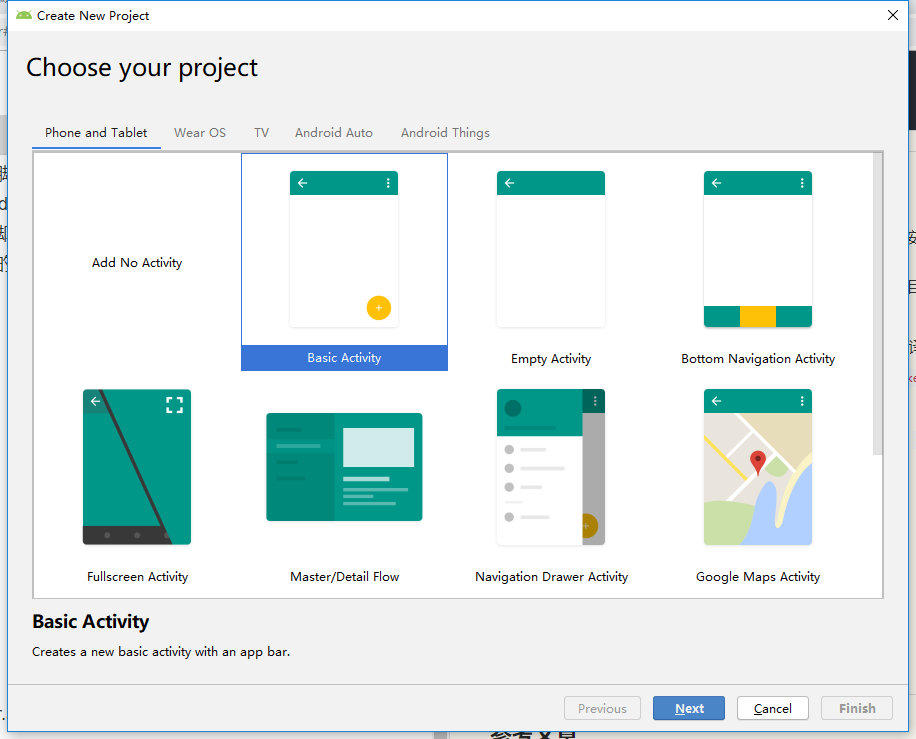This screenshot has height=739, width=916.
Task: Click the Android logo in title bar
Action: (x=24, y=15)
